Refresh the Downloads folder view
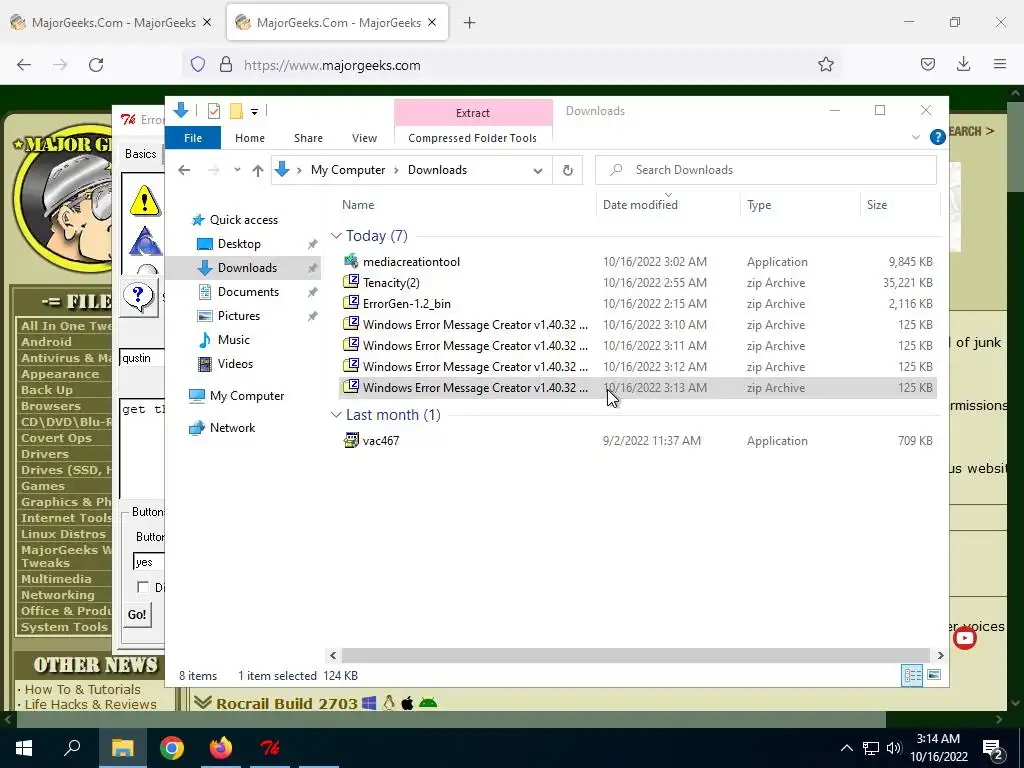 (x=568, y=170)
